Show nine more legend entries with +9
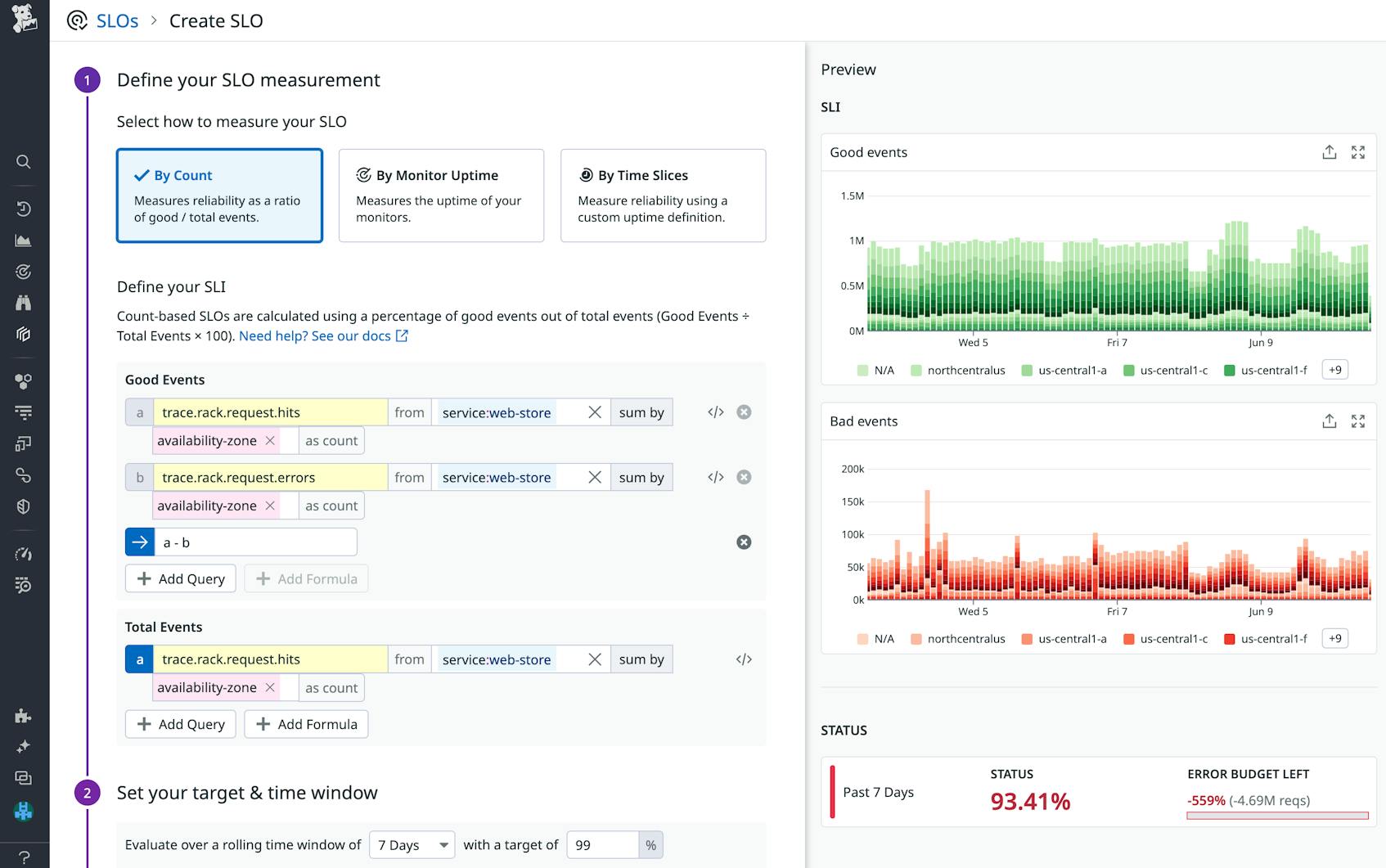 click(1335, 369)
